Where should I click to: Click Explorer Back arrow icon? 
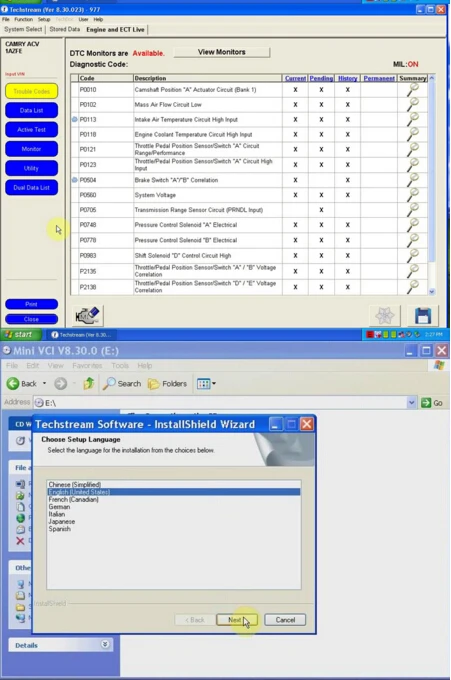[x=13, y=383]
